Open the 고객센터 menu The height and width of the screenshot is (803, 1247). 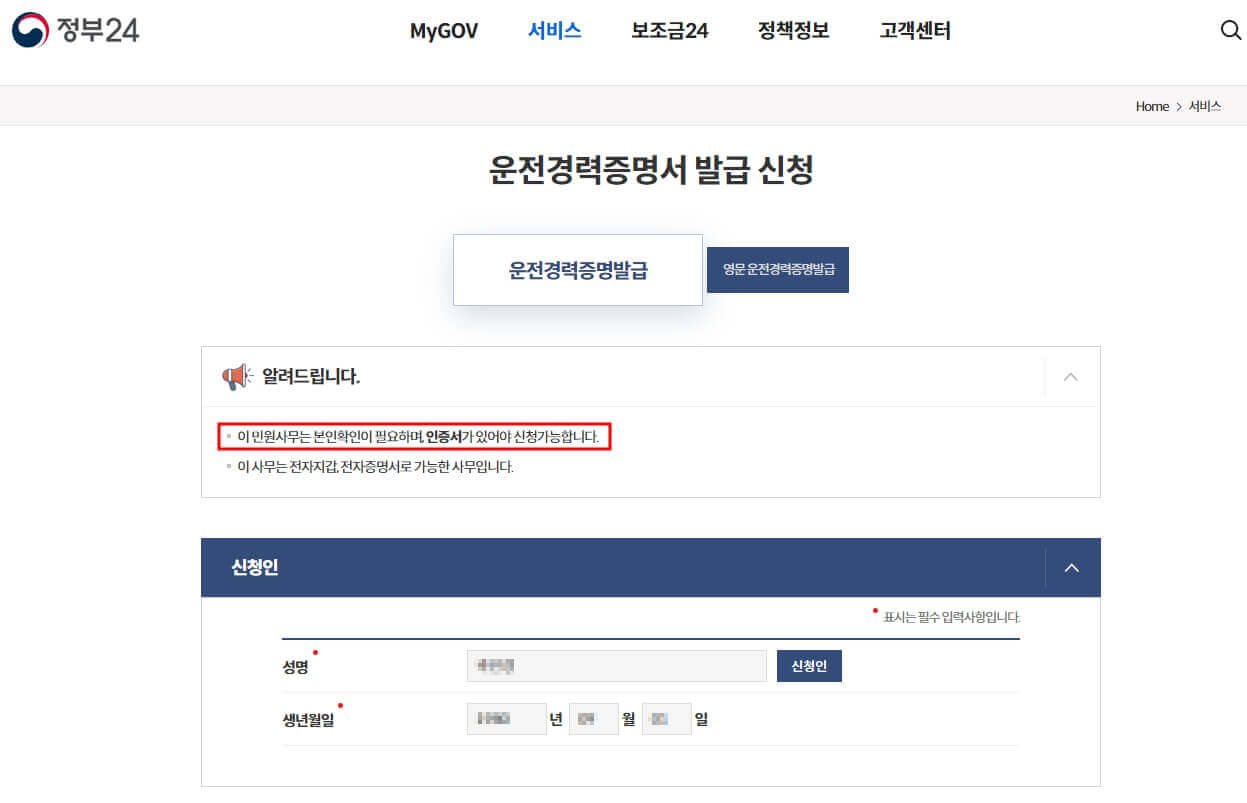tap(914, 31)
